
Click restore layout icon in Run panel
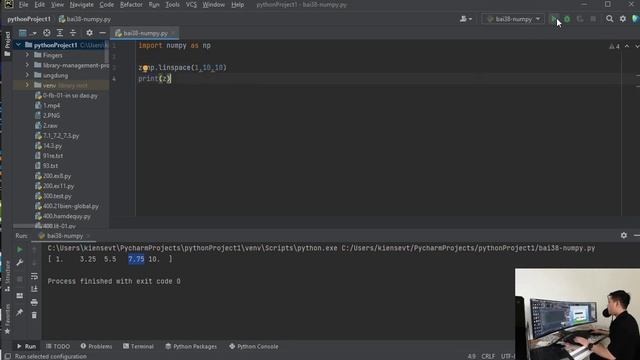(20, 296)
